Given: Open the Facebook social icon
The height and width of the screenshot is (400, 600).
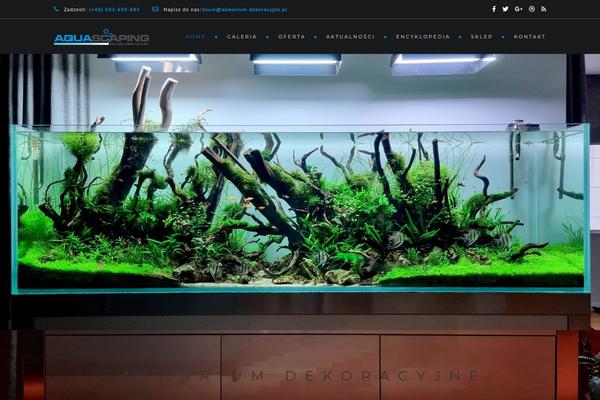Looking at the screenshot, I should tap(494, 9).
